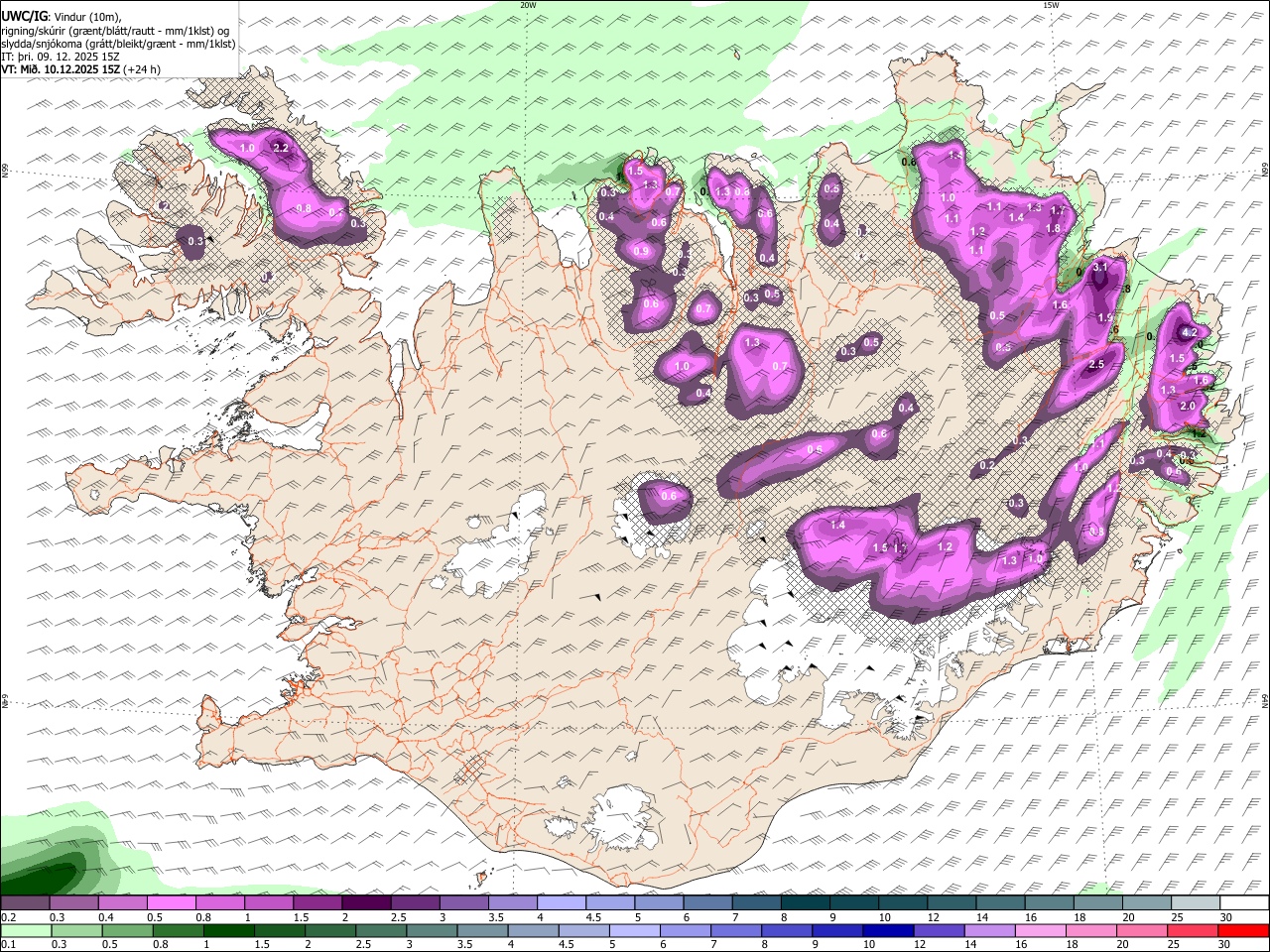Click the 'Vindur (10m)' text in header
This screenshot has height=952, width=1270.
click(87, 16)
